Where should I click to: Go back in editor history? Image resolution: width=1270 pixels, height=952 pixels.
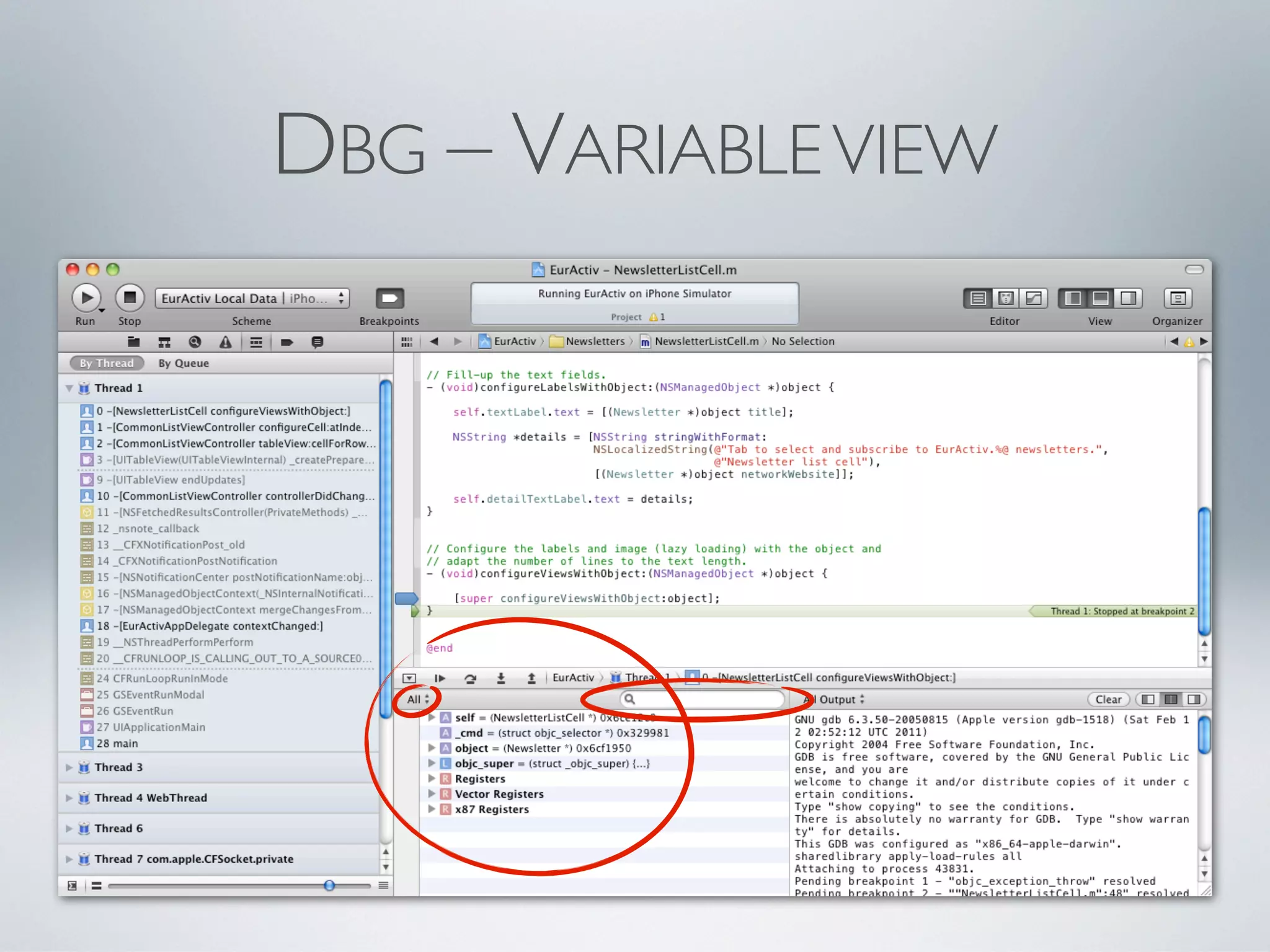434,342
